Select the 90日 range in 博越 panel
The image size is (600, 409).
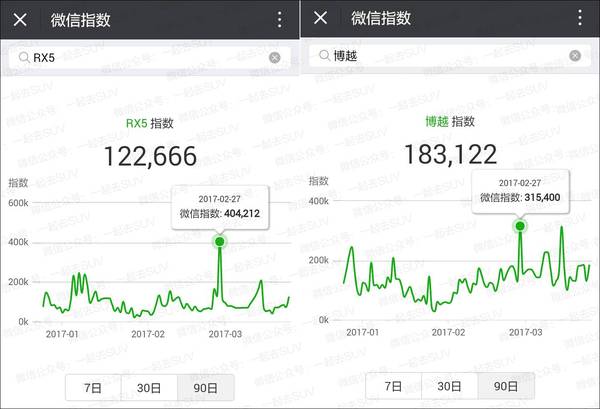pyautogui.click(x=506, y=386)
